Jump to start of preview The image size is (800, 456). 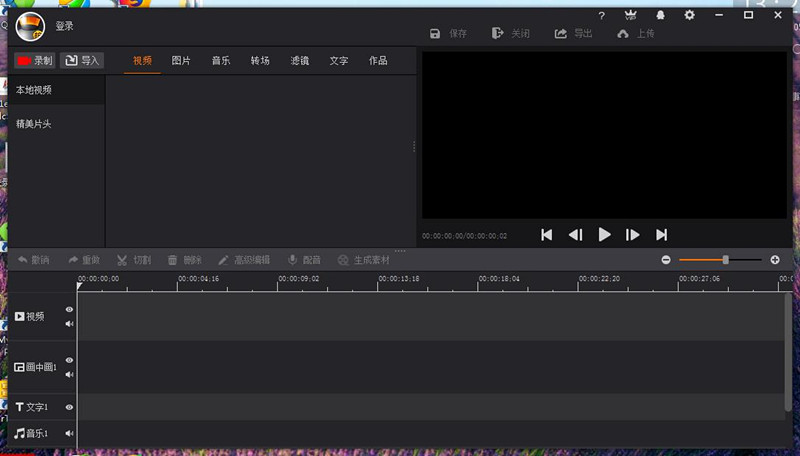[x=546, y=235]
